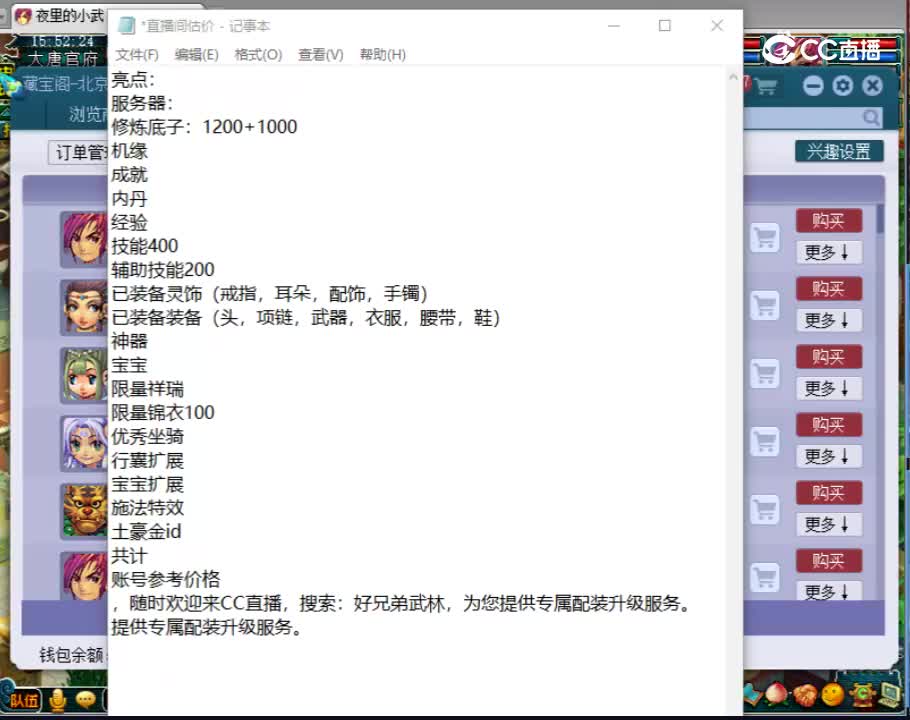Open the 格式(O) menu in Notepad

(x=258, y=55)
